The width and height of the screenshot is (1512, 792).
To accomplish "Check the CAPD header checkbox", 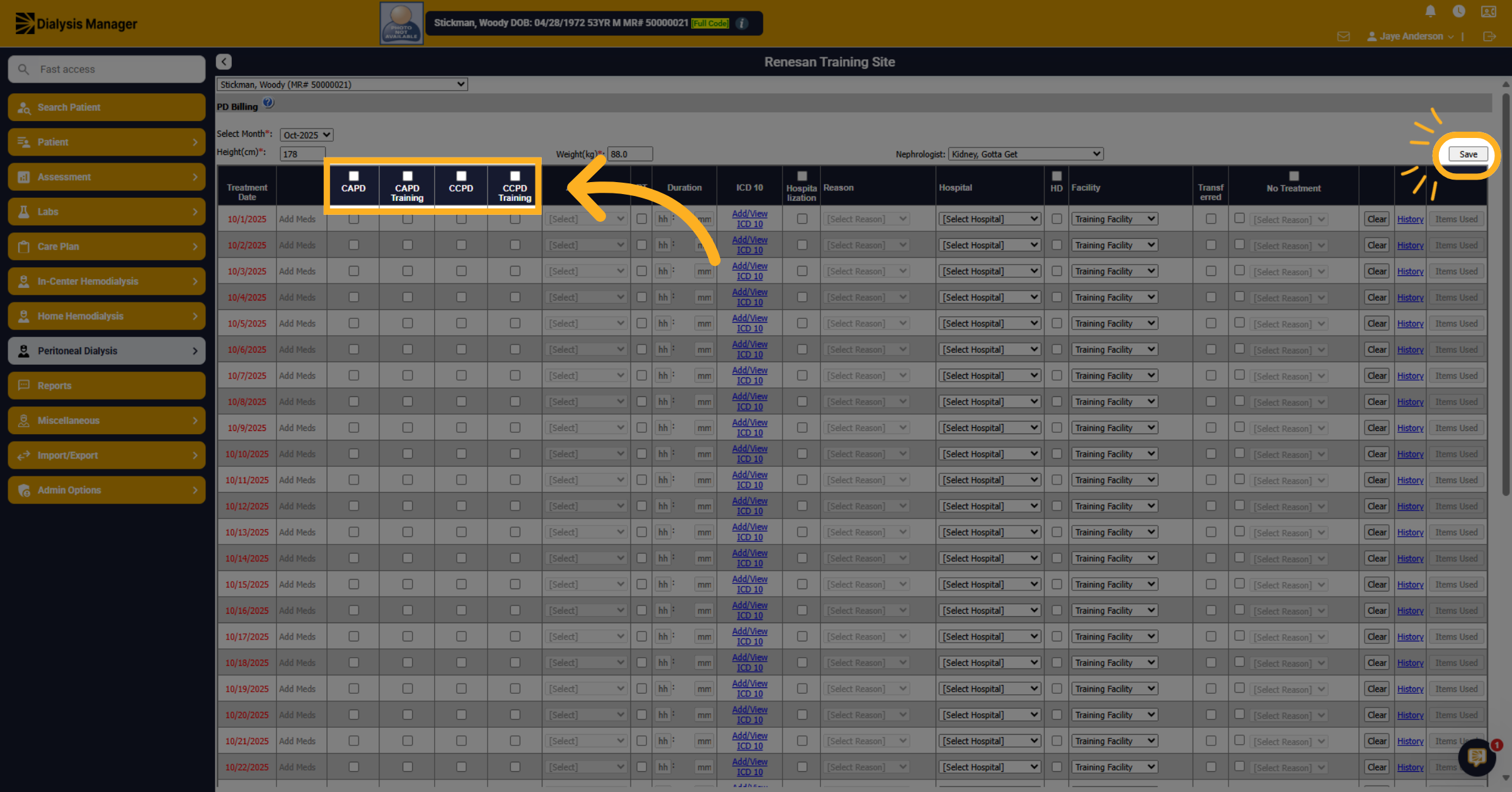I will (x=353, y=176).
